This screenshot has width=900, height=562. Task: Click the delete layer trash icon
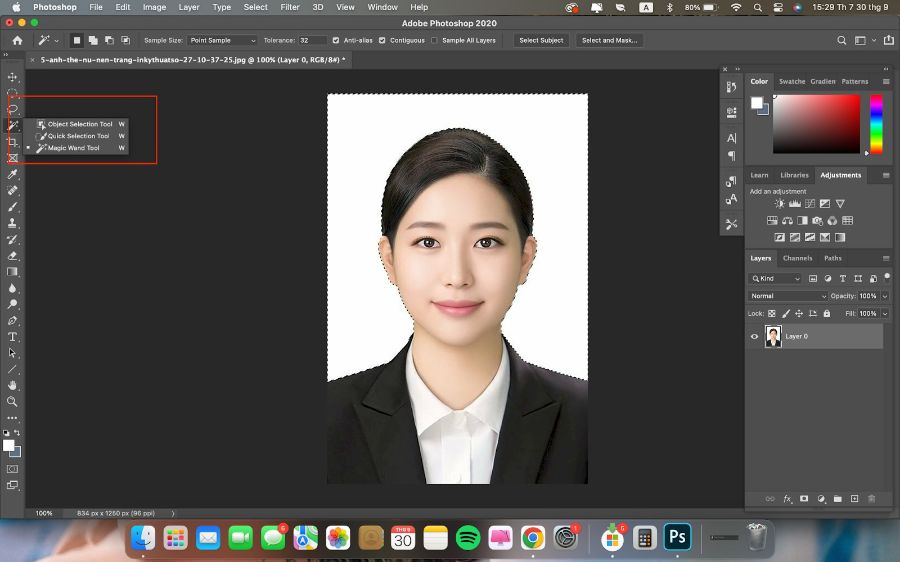click(x=871, y=499)
